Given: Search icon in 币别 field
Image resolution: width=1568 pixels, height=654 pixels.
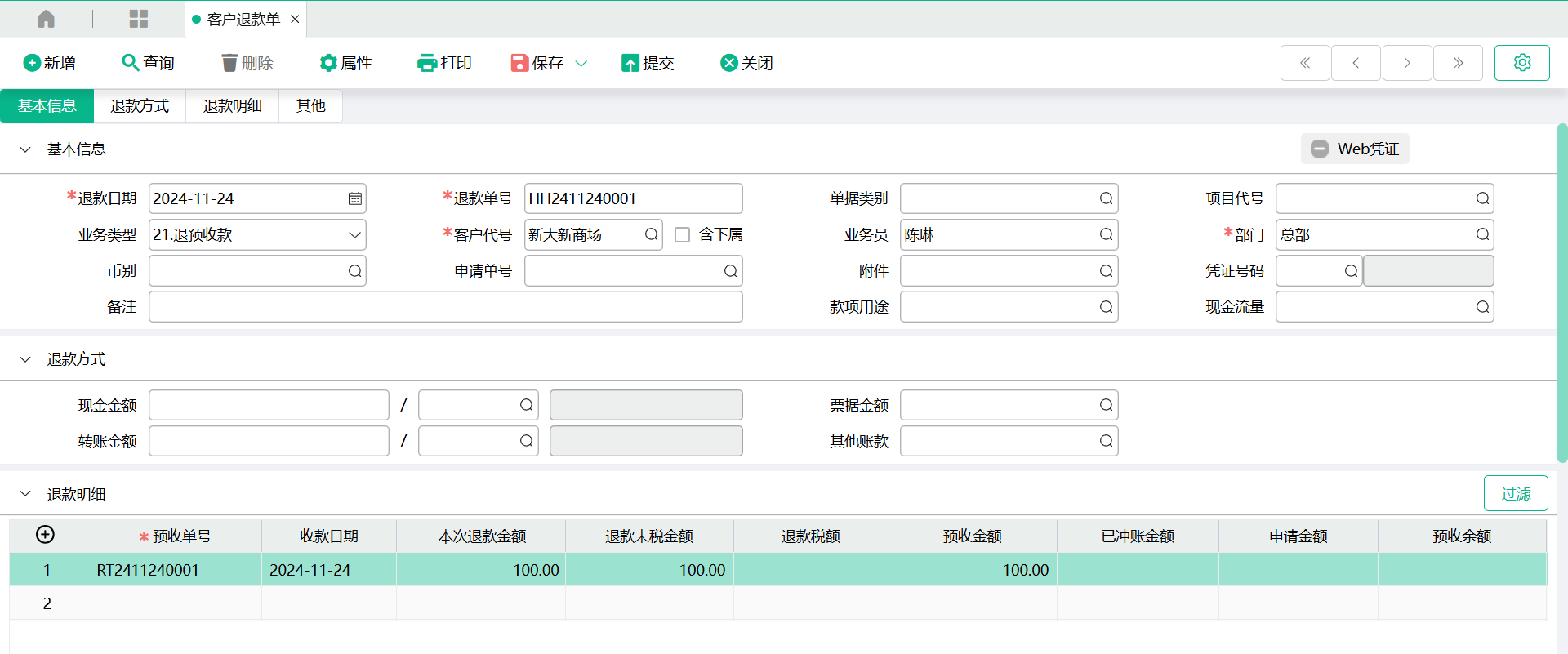Looking at the screenshot, I should tap(354, 271).
